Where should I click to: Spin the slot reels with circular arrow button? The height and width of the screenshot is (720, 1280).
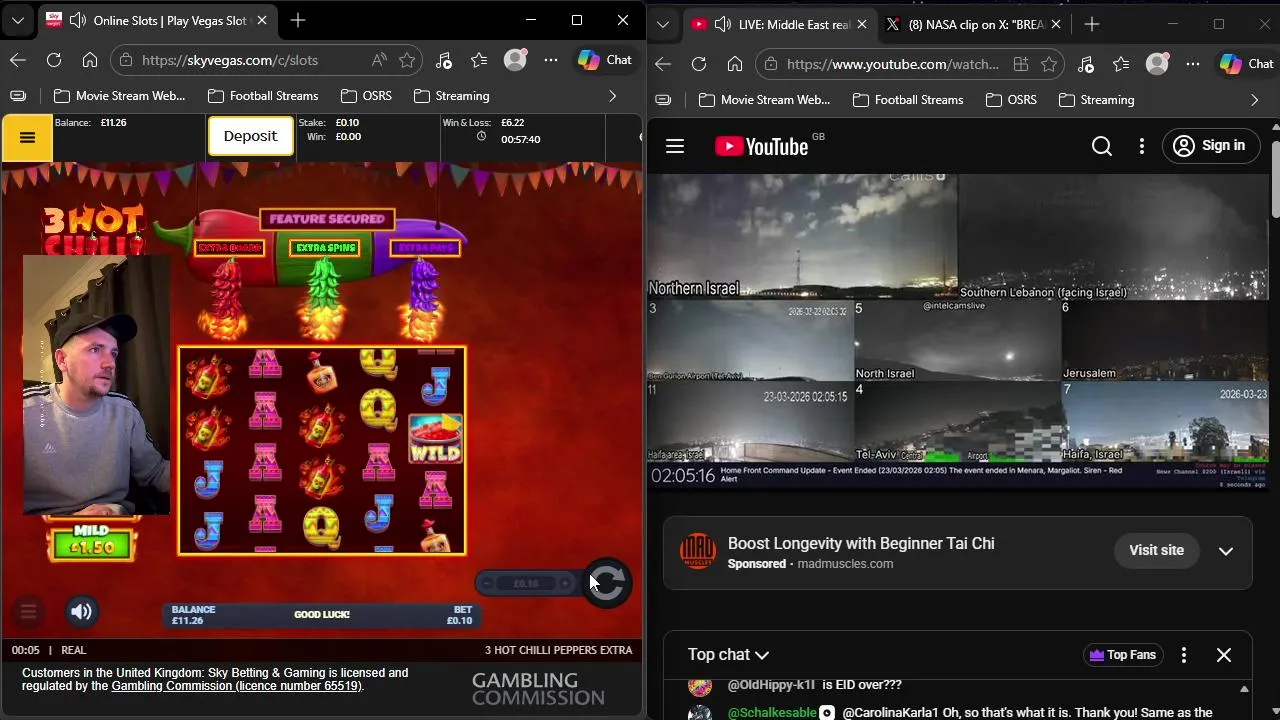(607, 582)
